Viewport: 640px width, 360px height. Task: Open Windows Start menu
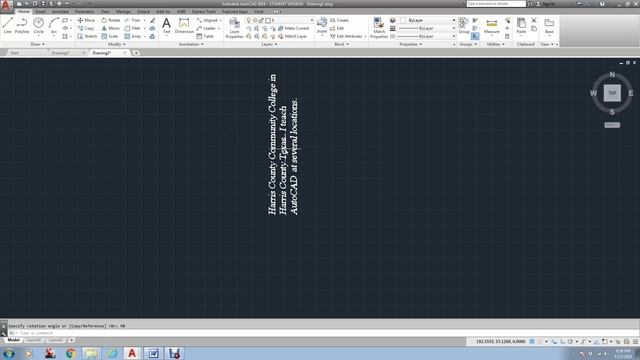click(9, 353)
